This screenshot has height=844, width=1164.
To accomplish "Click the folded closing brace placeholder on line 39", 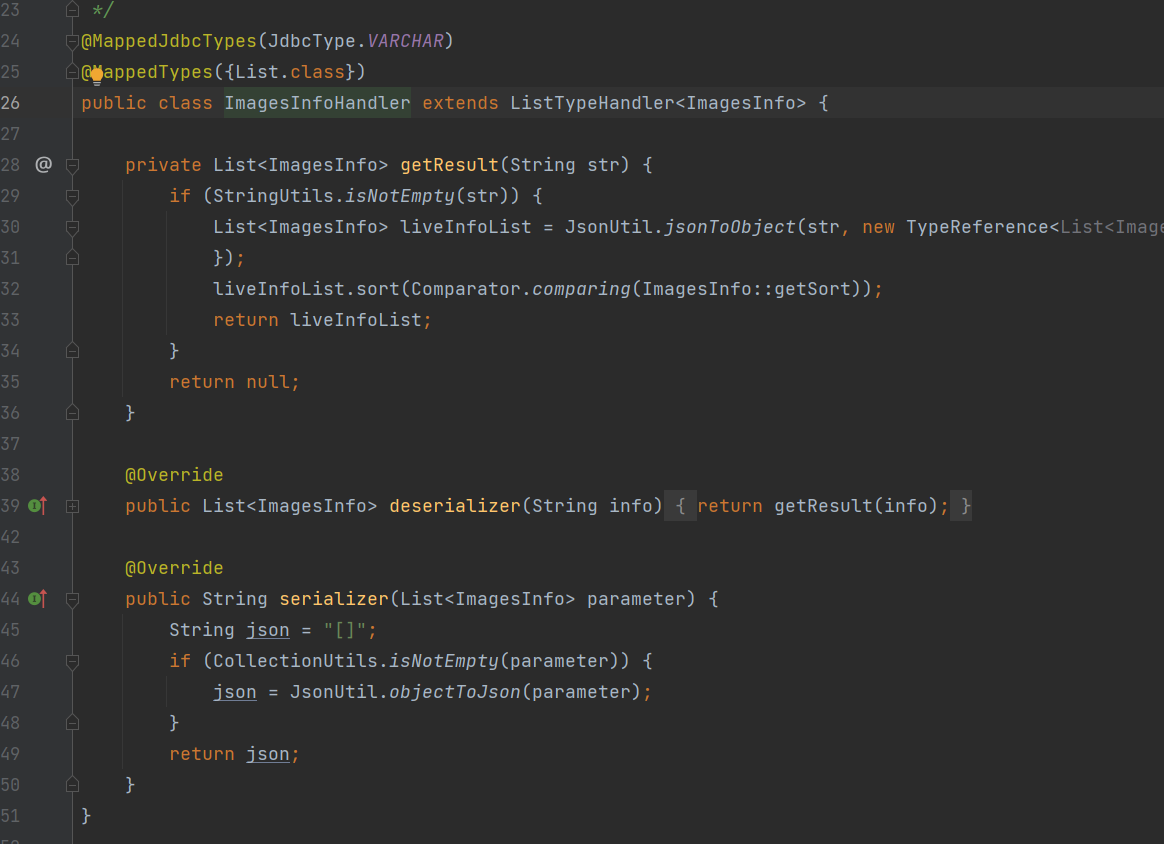I will pyautogui.click(x=964, y=506).
